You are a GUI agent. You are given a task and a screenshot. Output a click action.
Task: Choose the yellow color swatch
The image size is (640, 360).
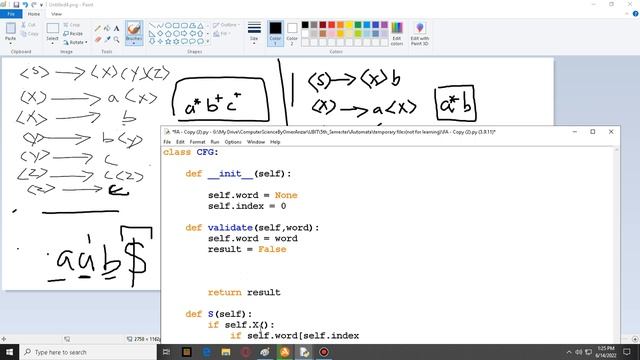pos(349,25)
